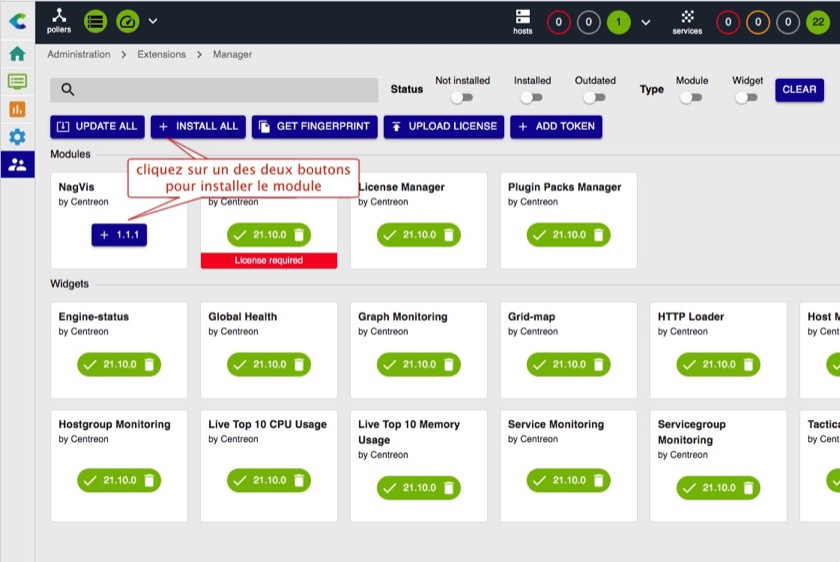Expand the hosts status dropdown chevron
The height and width of the screenshot is (562, 840).
pyautogui.click(x=646, y=22)
